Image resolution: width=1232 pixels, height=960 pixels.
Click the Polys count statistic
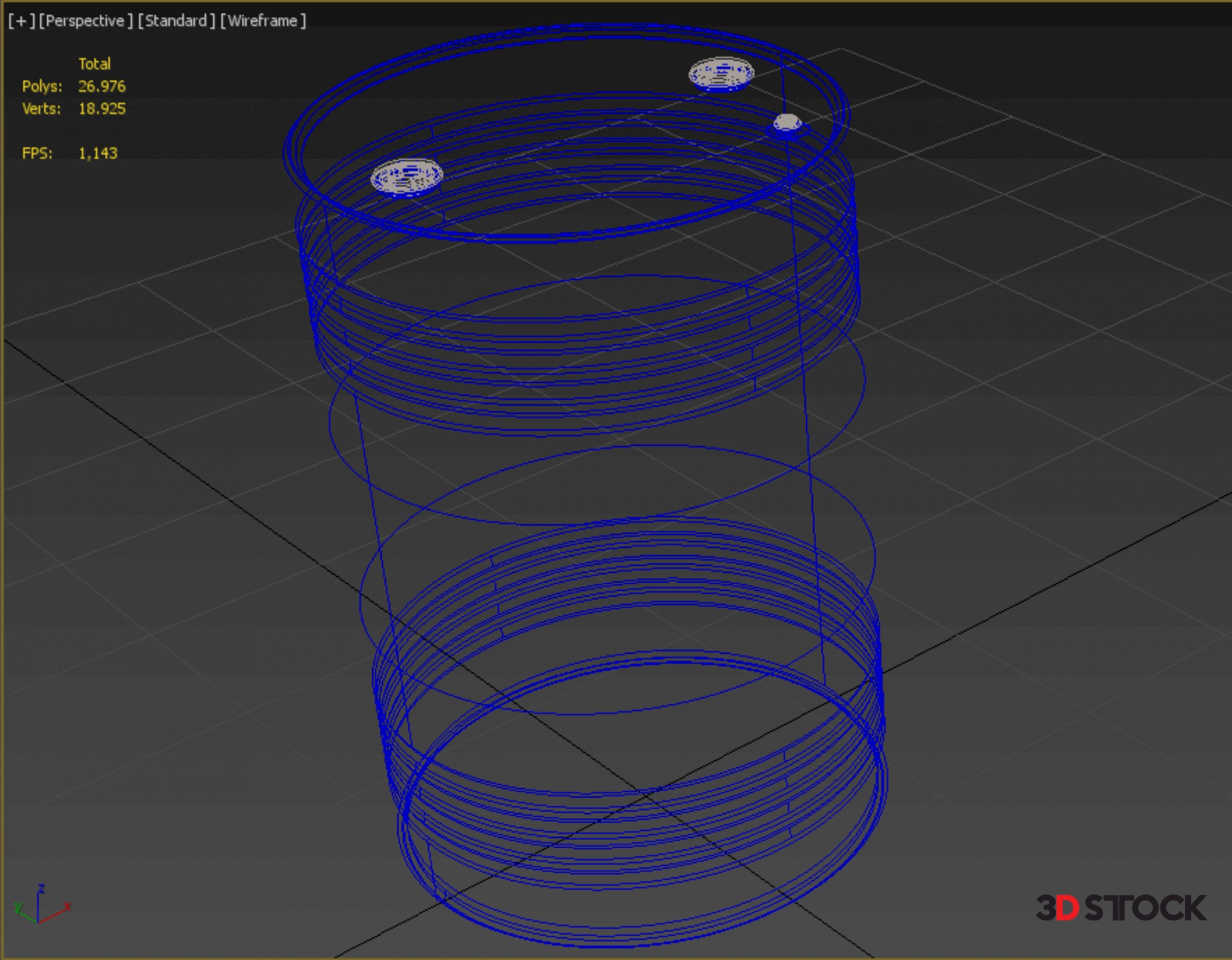point(101,86)
